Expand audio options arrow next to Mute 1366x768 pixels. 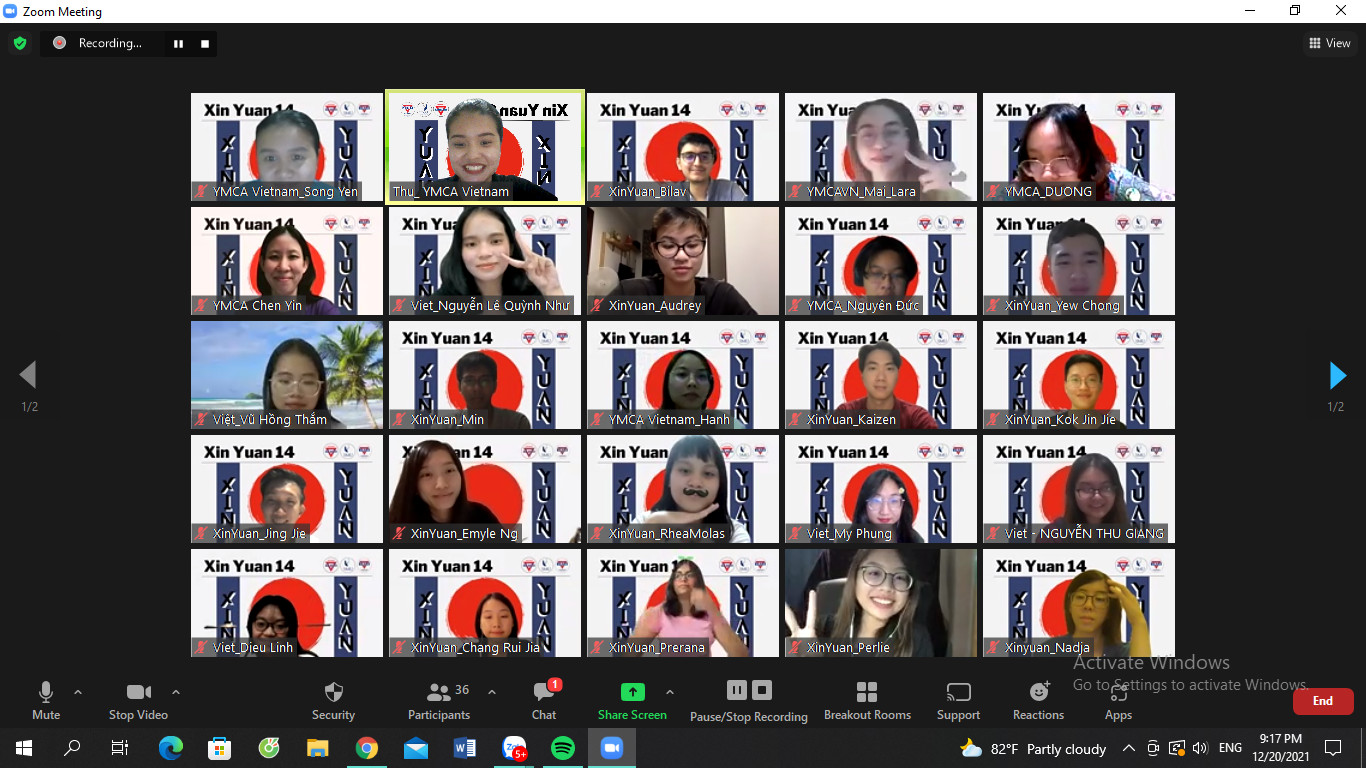[x=78, y=692]
